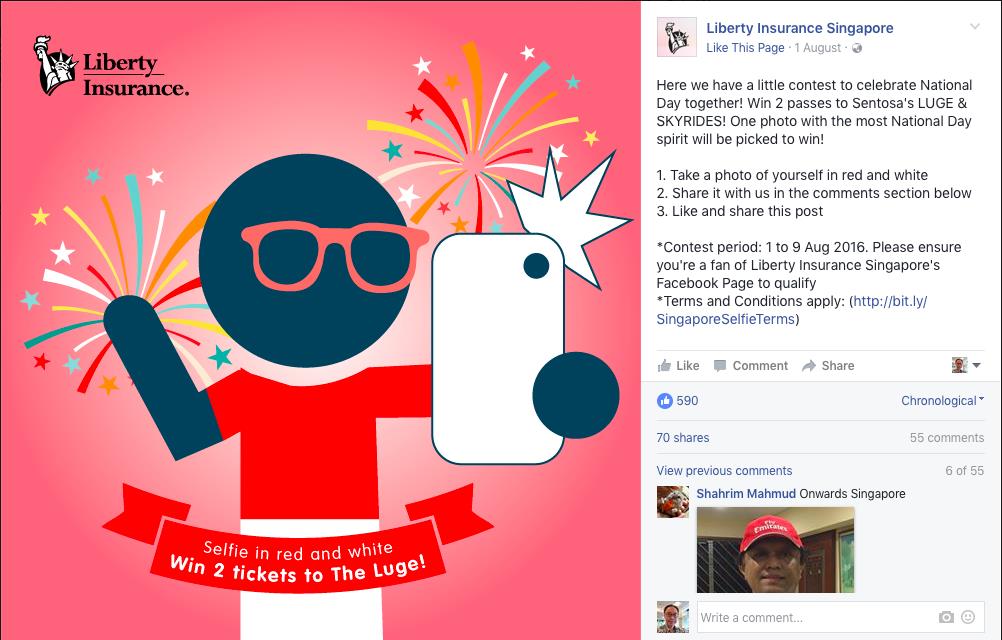Open Shahrim Mahmud's profile name
1002x640 pixels.
(746, 494)
